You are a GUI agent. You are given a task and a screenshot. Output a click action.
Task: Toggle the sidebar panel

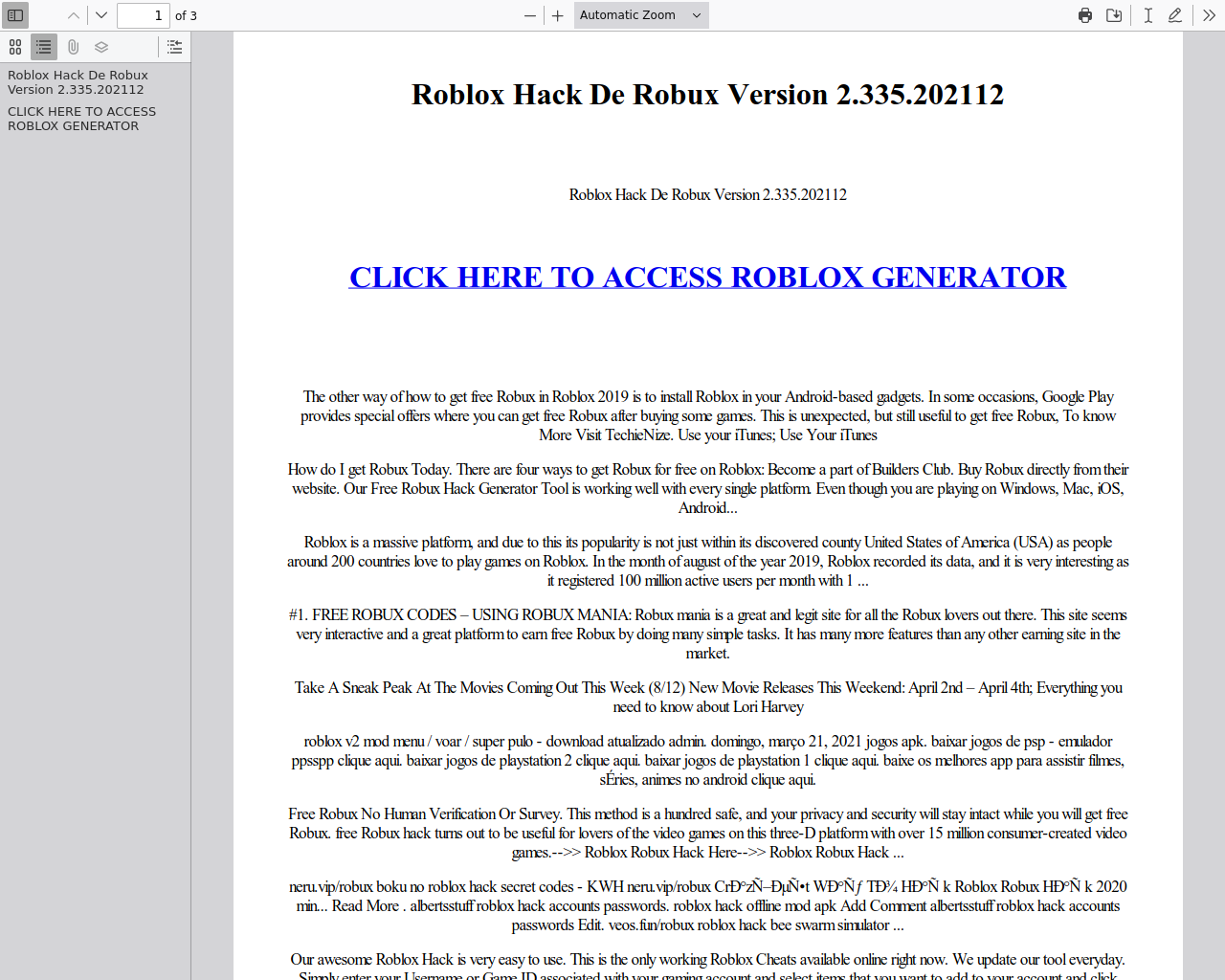pos(15,15)
